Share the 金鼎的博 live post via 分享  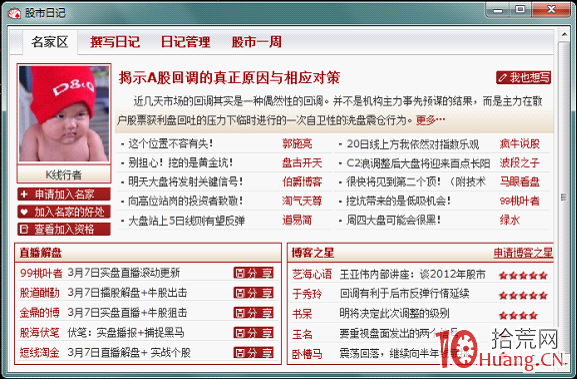254,313
